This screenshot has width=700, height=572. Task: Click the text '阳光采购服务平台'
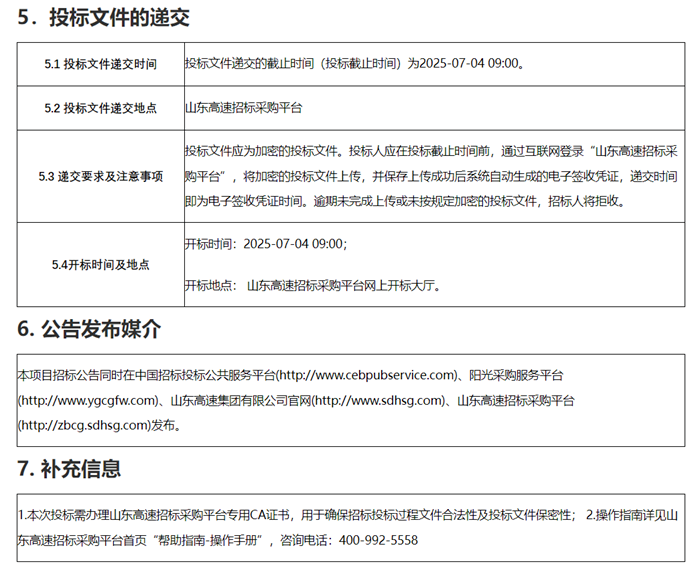(x=516, y=375)
